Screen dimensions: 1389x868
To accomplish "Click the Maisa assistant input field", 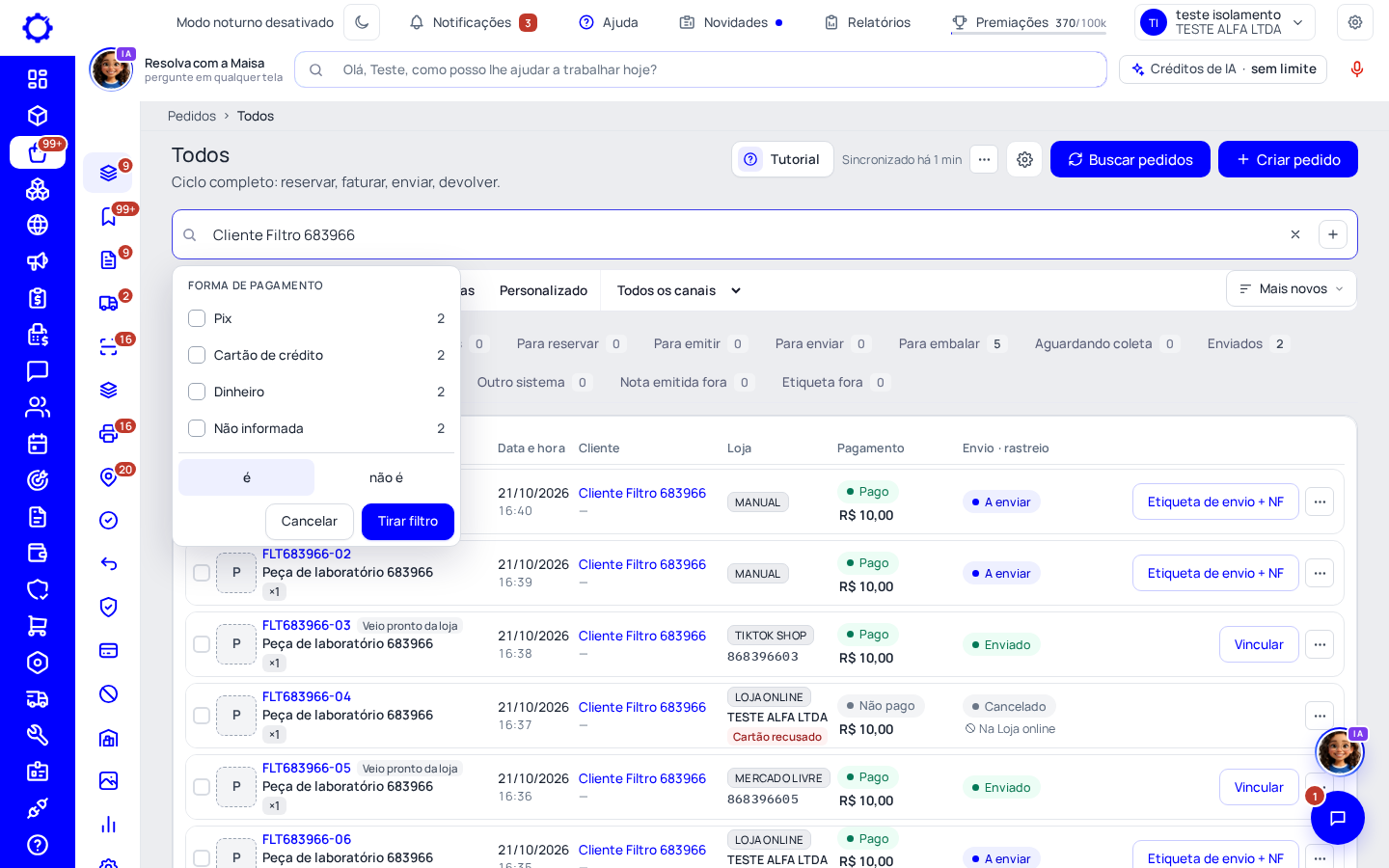I will tap(700, 69).
